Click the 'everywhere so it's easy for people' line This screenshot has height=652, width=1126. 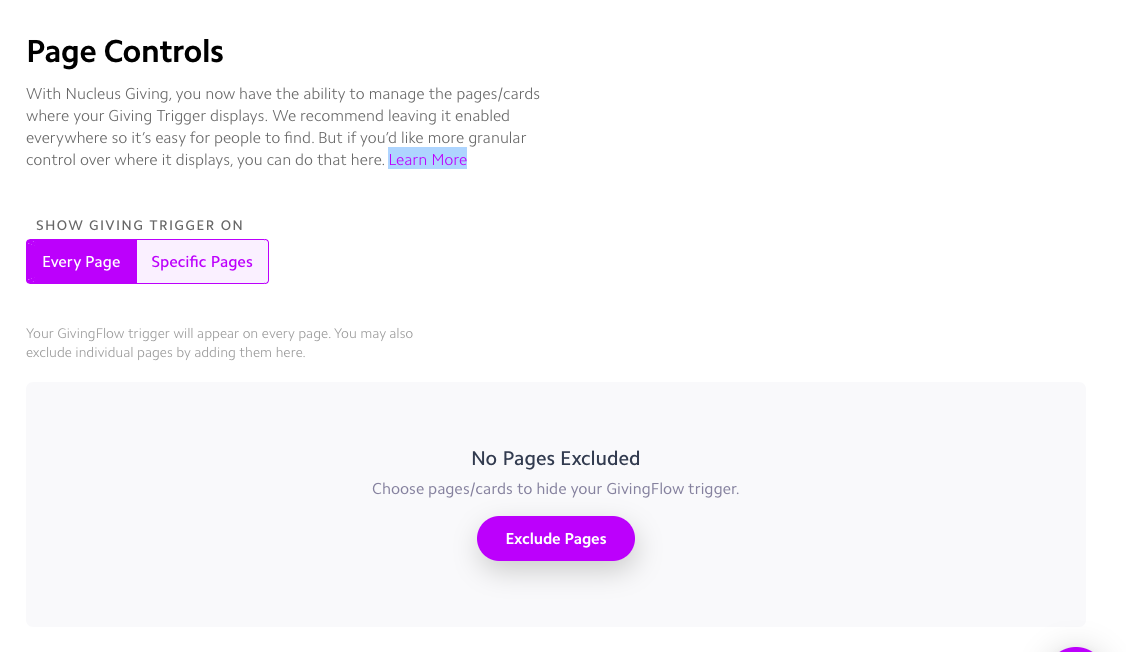[276, 138]
